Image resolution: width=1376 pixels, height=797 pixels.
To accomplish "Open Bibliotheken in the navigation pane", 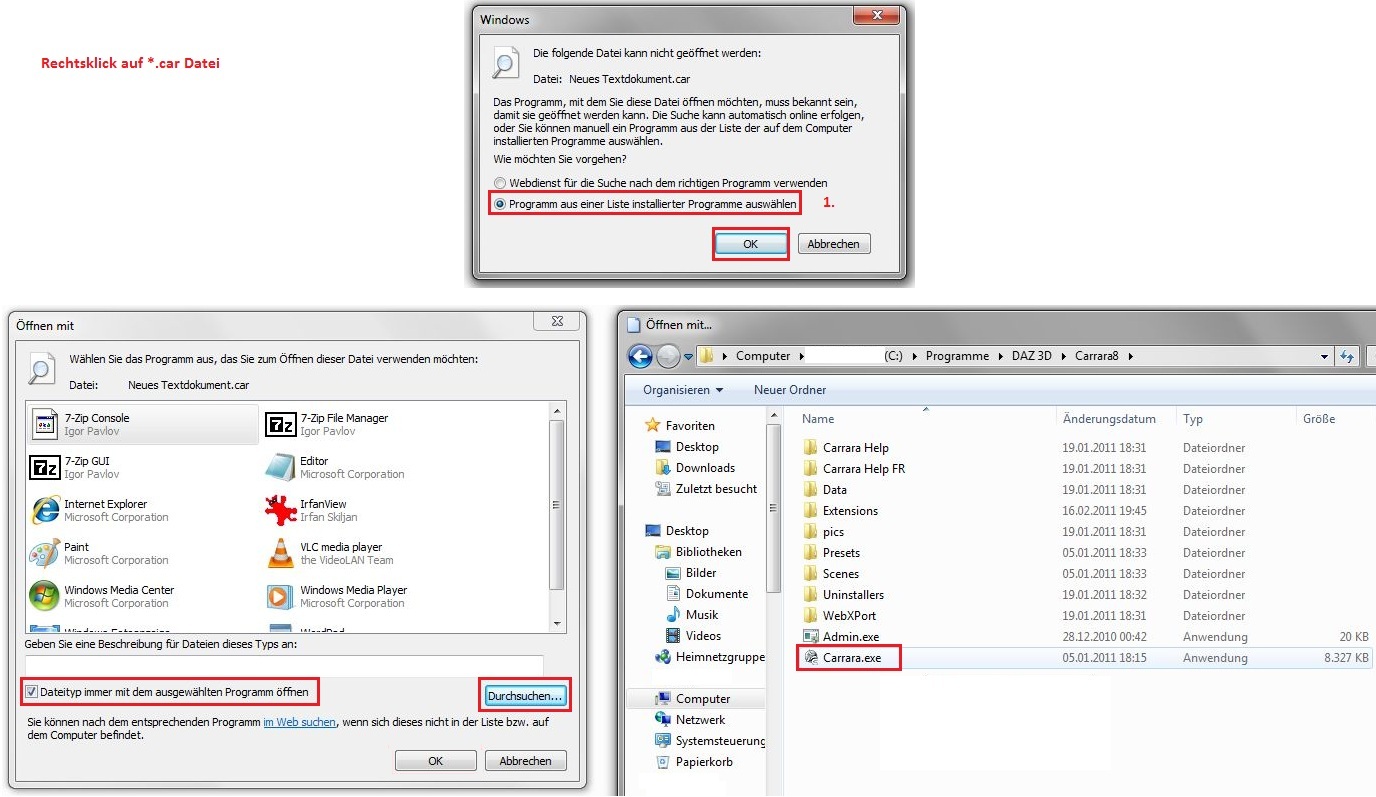I will tap(708, 552).
